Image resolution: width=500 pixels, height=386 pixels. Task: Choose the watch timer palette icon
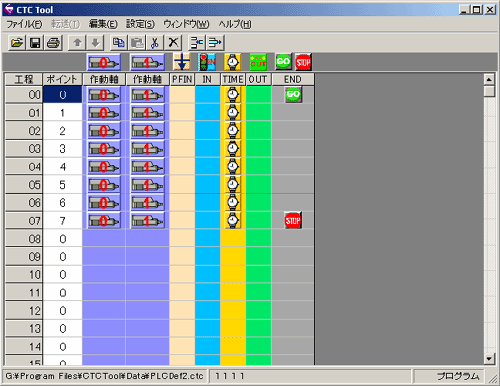pos(233,62)
